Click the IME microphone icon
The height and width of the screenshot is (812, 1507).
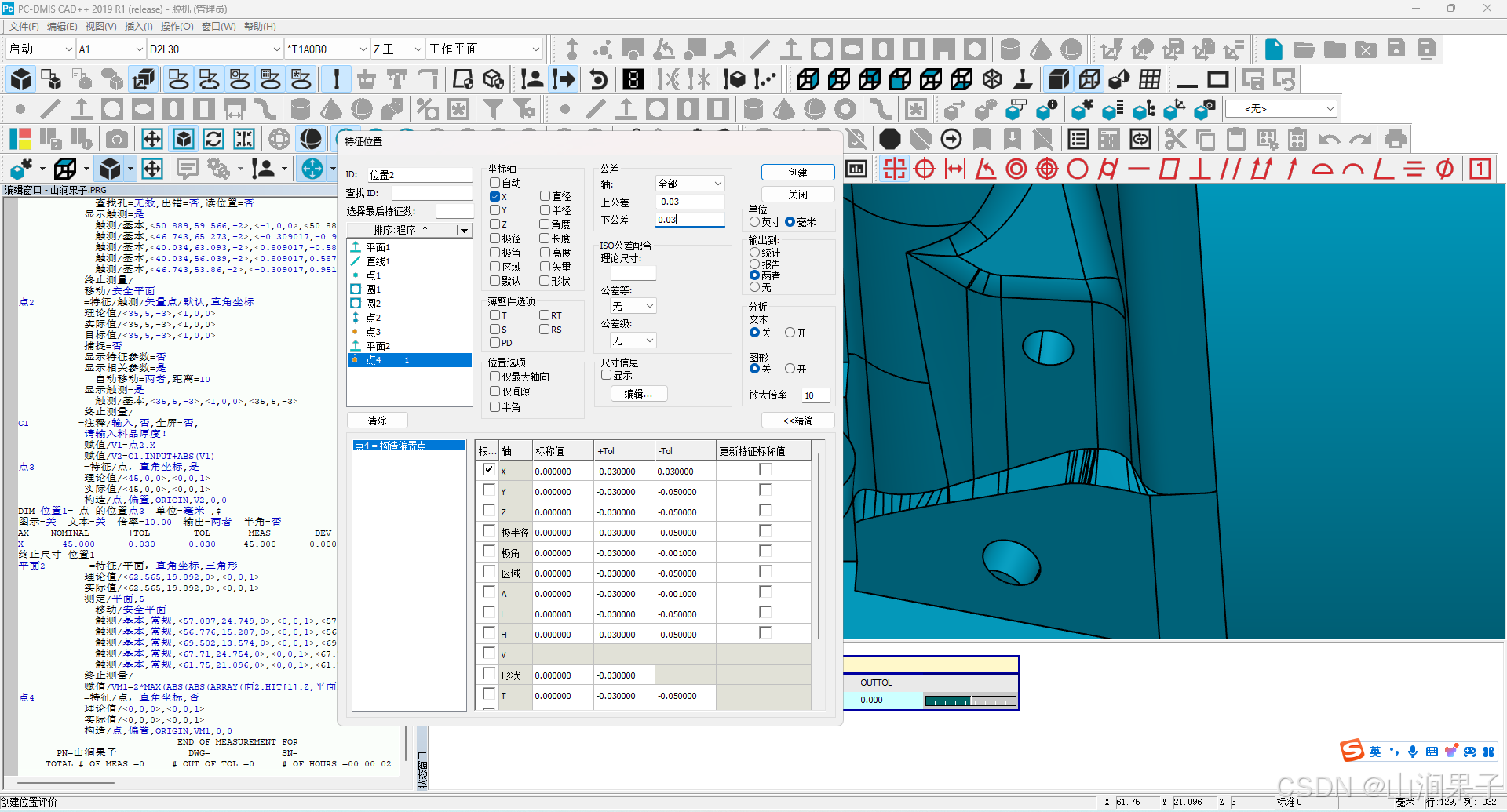pos(1413,752)
